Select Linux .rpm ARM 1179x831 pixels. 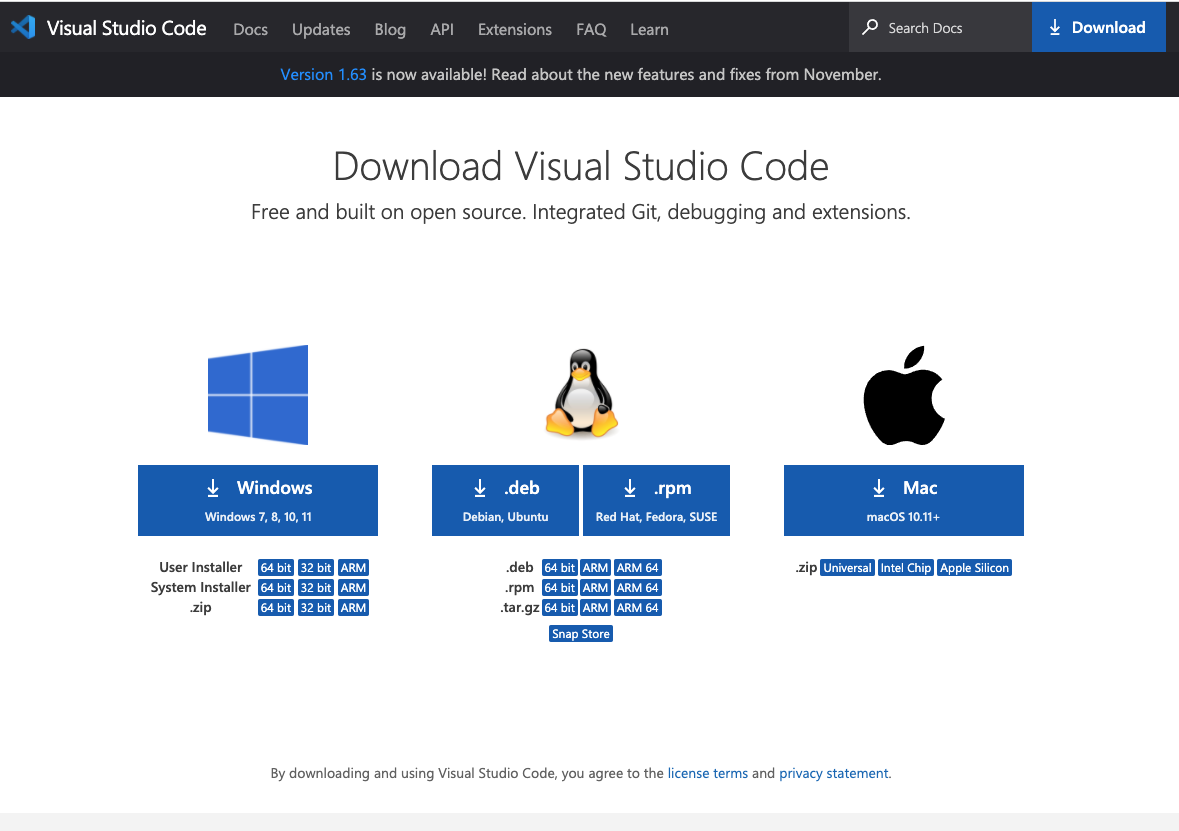(596, 587)
